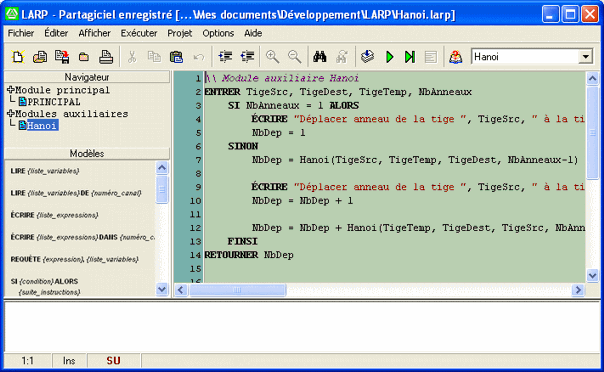The width and height of the screenshot is (604, 372).
Task: Open the Aide menu
Action: (253, 34)
